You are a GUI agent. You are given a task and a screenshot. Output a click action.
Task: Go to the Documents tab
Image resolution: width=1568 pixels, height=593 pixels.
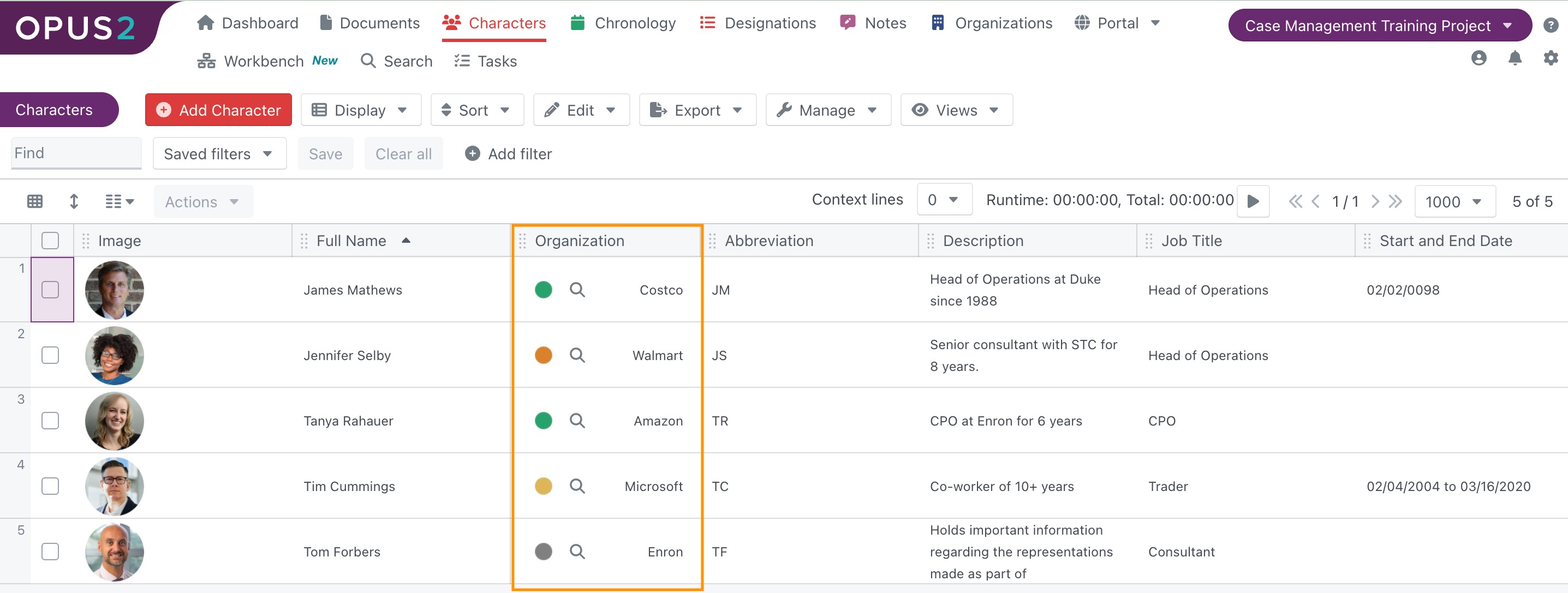(370, 23)
